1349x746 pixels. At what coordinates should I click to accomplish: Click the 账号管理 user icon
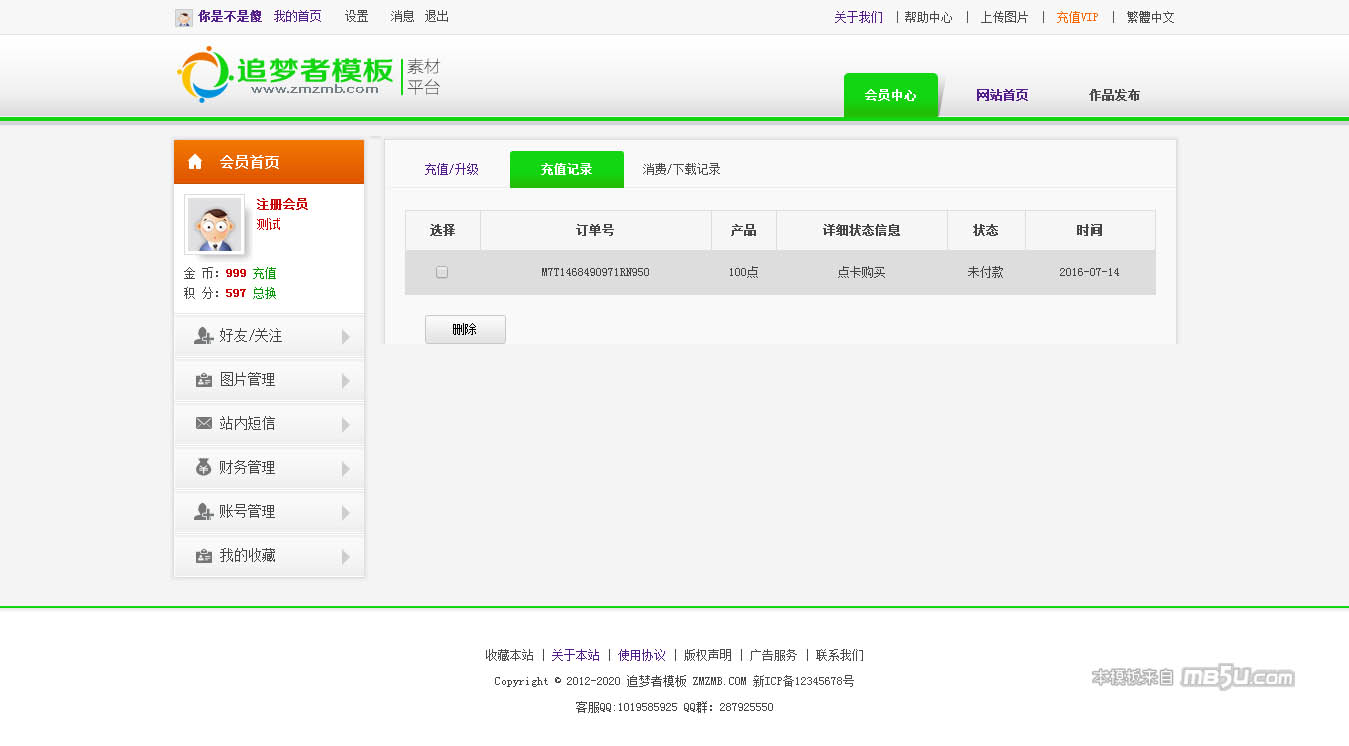coord(203,512)
